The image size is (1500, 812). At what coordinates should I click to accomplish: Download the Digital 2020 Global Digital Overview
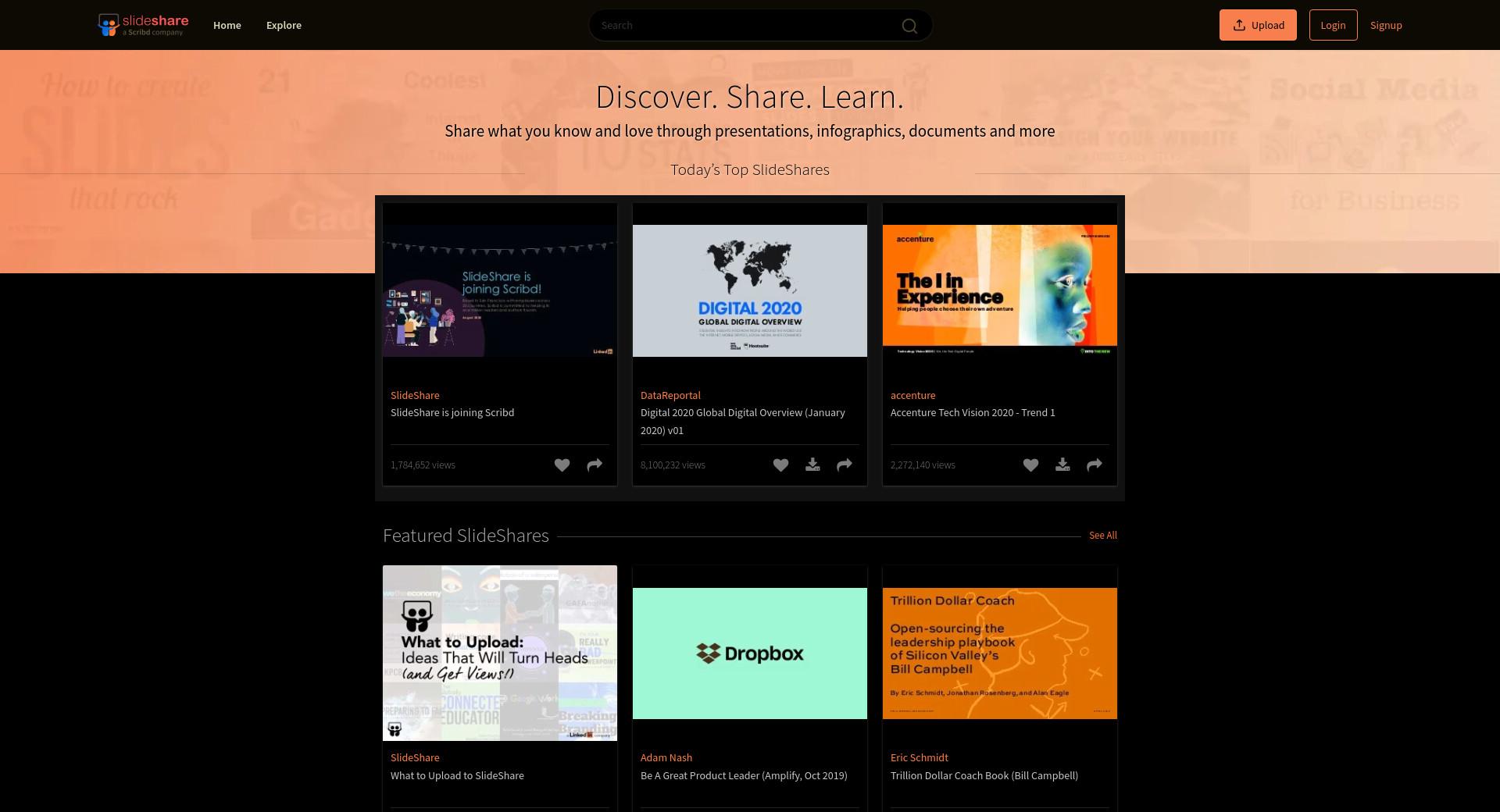[812, 465]
